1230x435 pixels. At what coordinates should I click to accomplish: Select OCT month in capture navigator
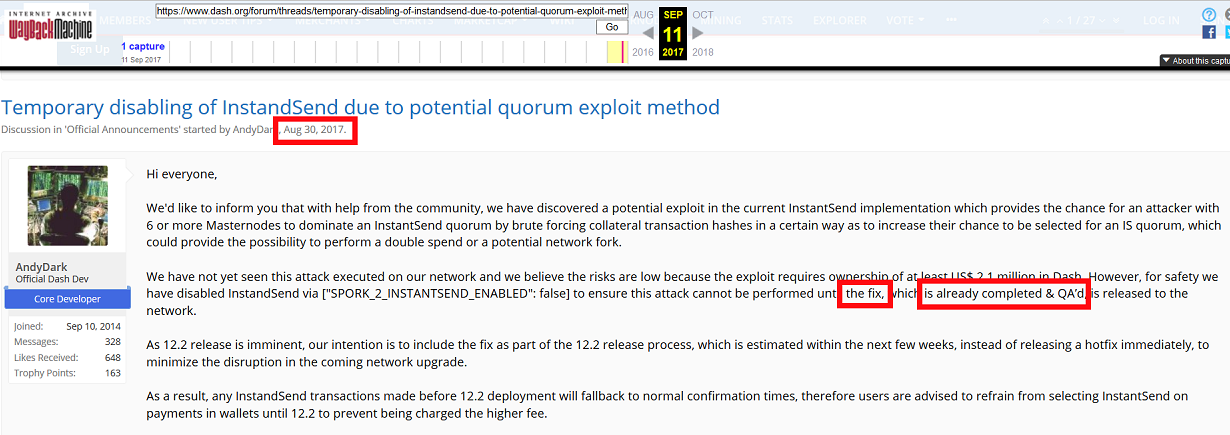coord(703,15)
